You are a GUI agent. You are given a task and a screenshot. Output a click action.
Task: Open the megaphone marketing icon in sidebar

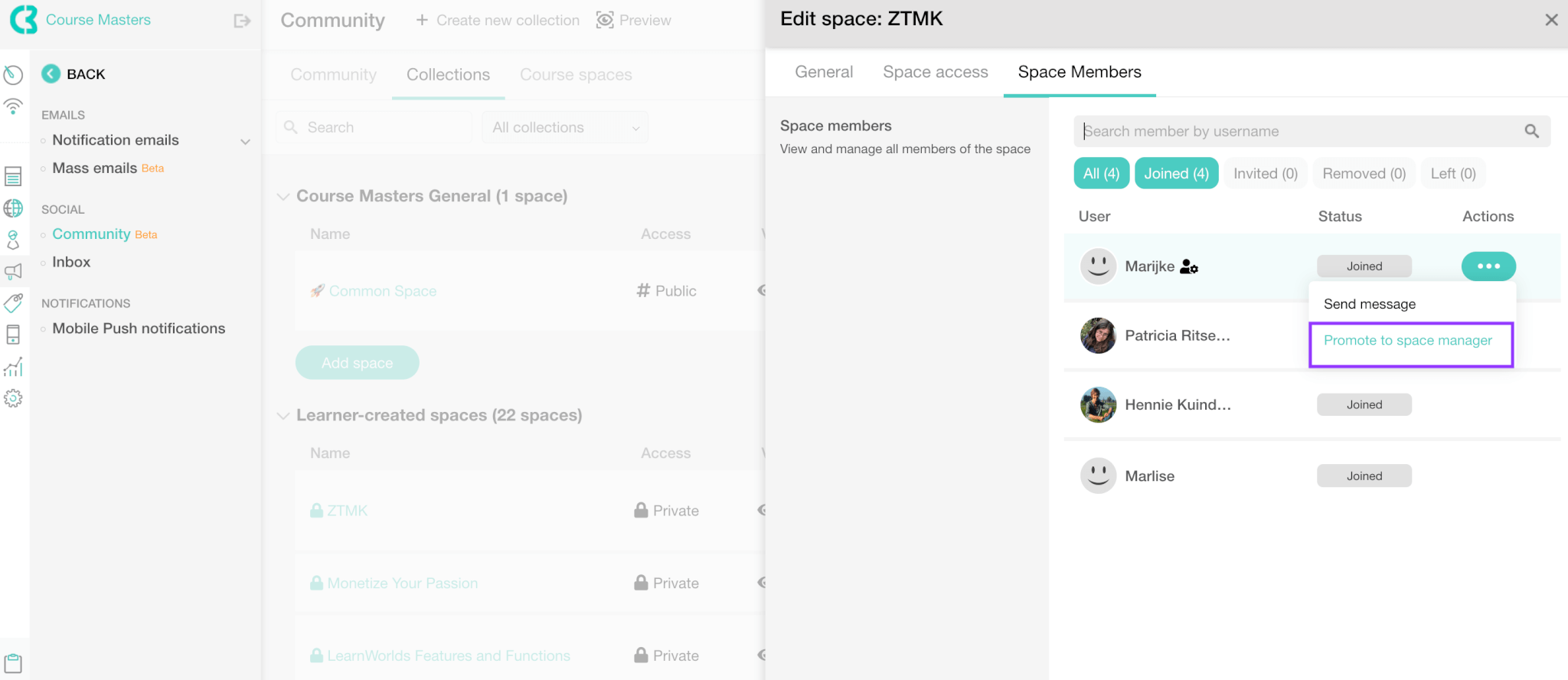point(13,271)
